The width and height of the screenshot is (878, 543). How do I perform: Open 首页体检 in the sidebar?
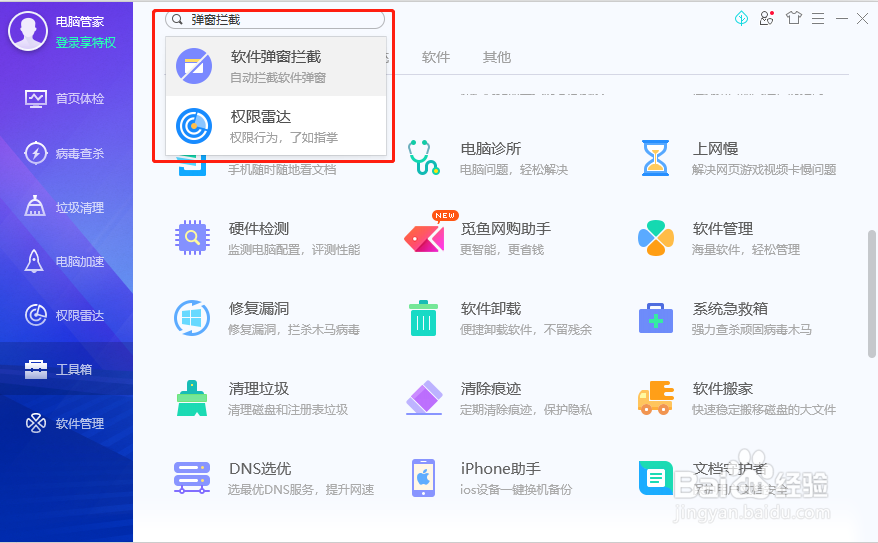tap(65, 99)
